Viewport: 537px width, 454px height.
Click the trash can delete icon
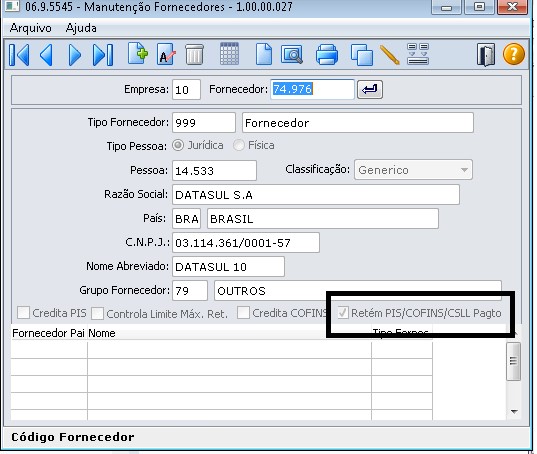195,54
